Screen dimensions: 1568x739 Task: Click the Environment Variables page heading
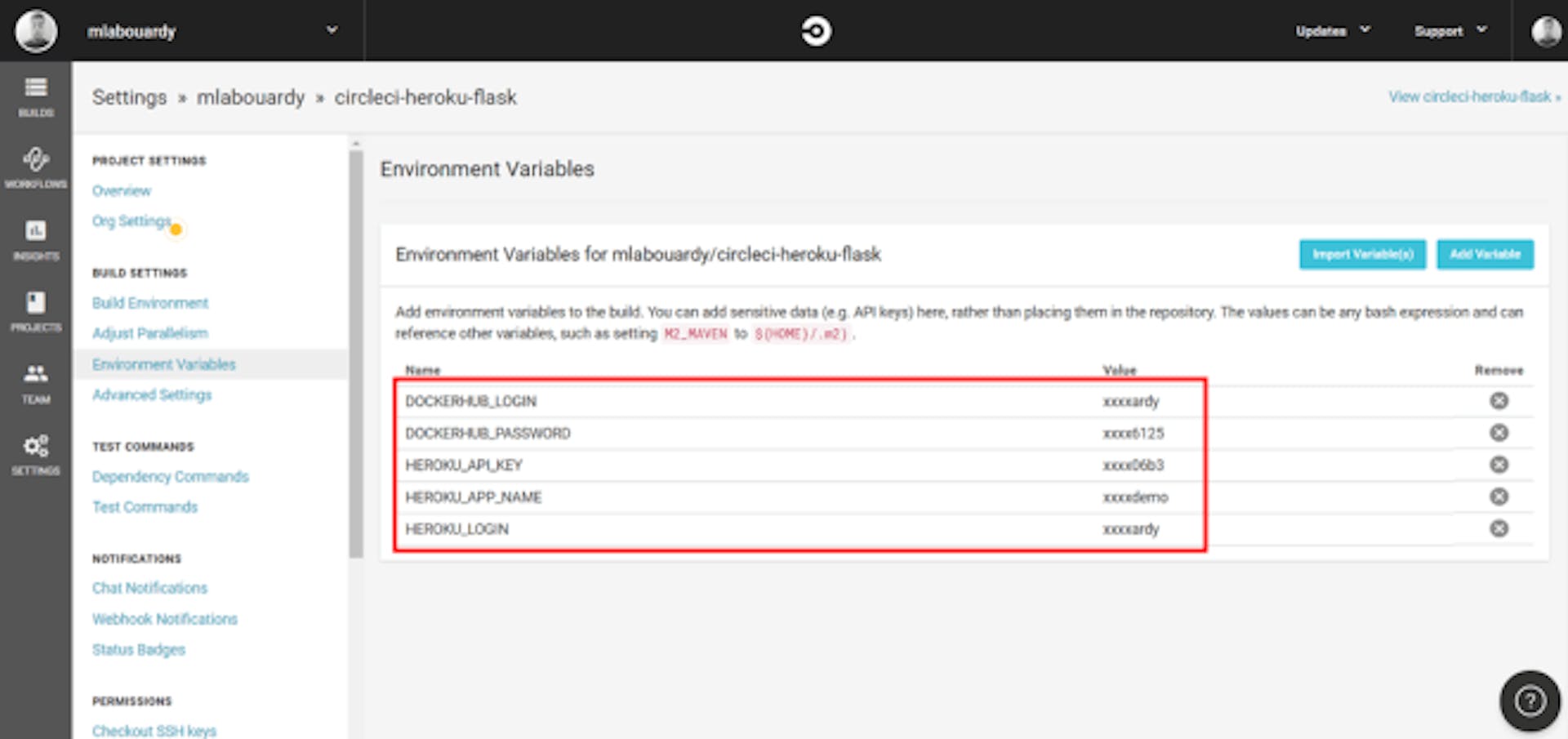click(487, 169)
